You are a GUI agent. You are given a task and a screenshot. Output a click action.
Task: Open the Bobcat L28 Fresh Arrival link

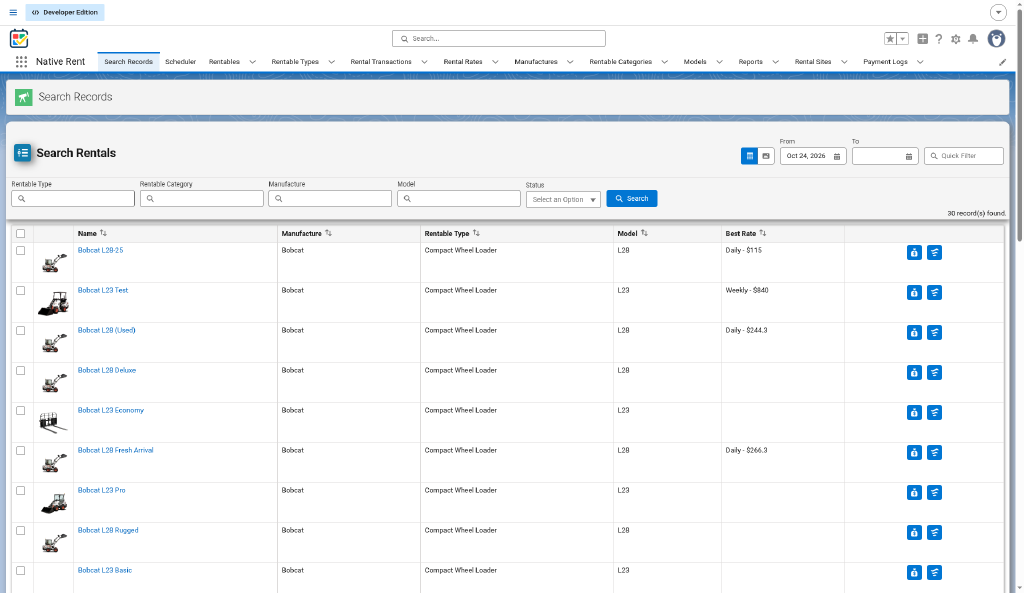(116, 450)
